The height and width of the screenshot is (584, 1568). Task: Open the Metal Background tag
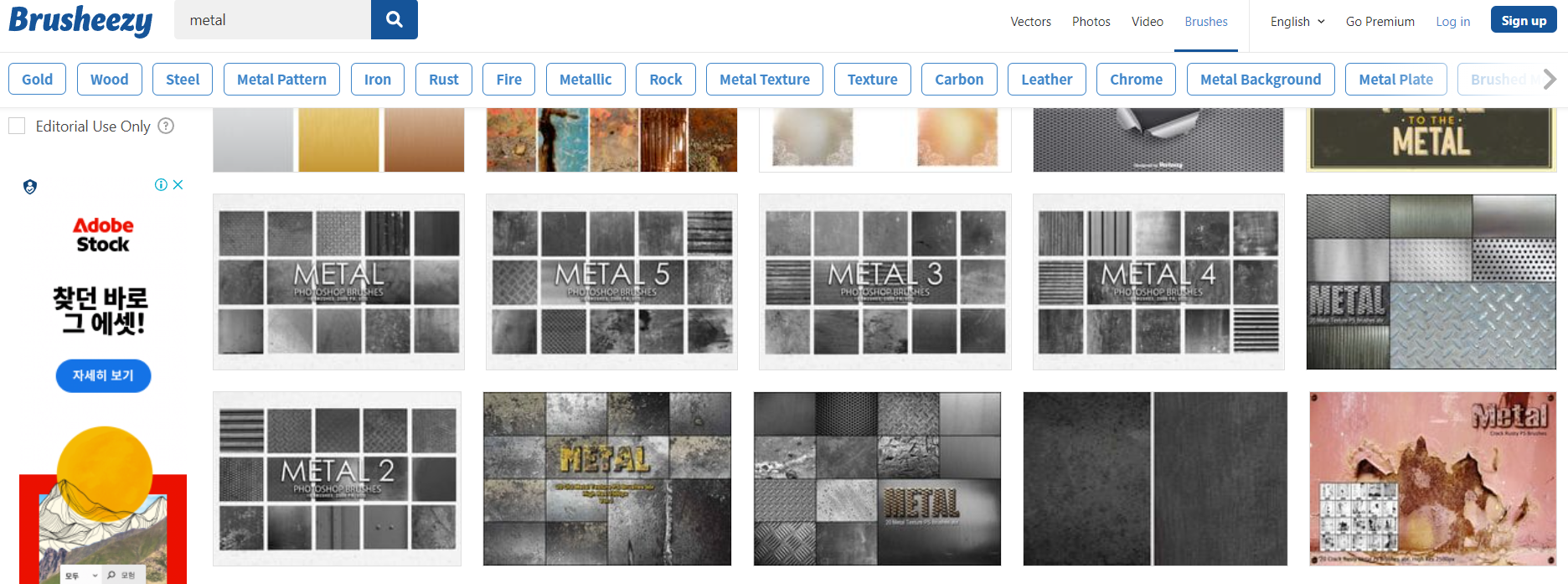pos(1261,80)
